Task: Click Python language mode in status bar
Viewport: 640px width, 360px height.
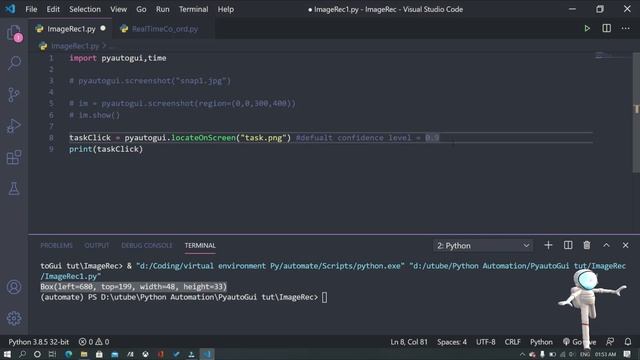Action: [541, 342]
